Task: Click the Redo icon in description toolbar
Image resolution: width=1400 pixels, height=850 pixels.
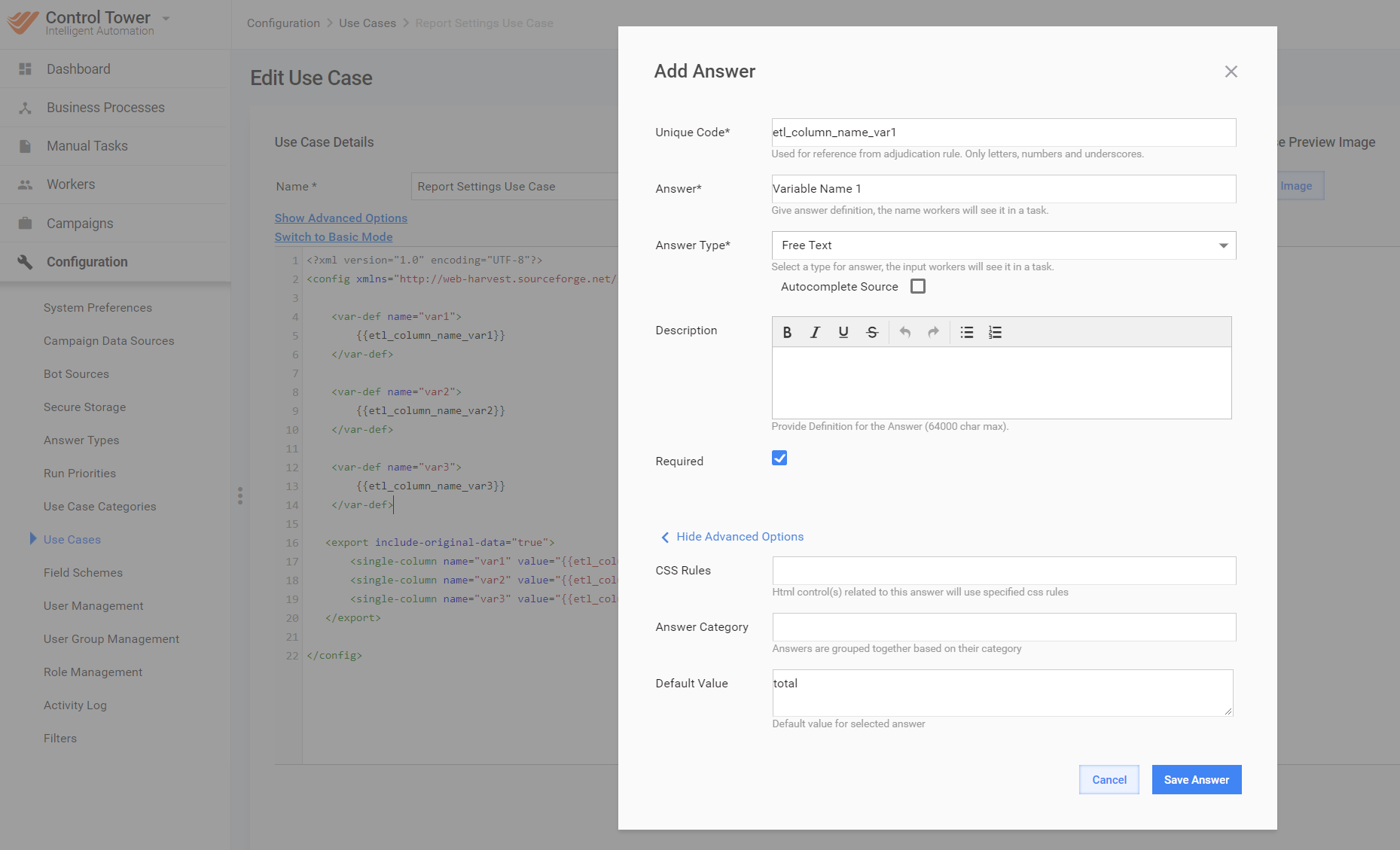Action: coord(934,332)
